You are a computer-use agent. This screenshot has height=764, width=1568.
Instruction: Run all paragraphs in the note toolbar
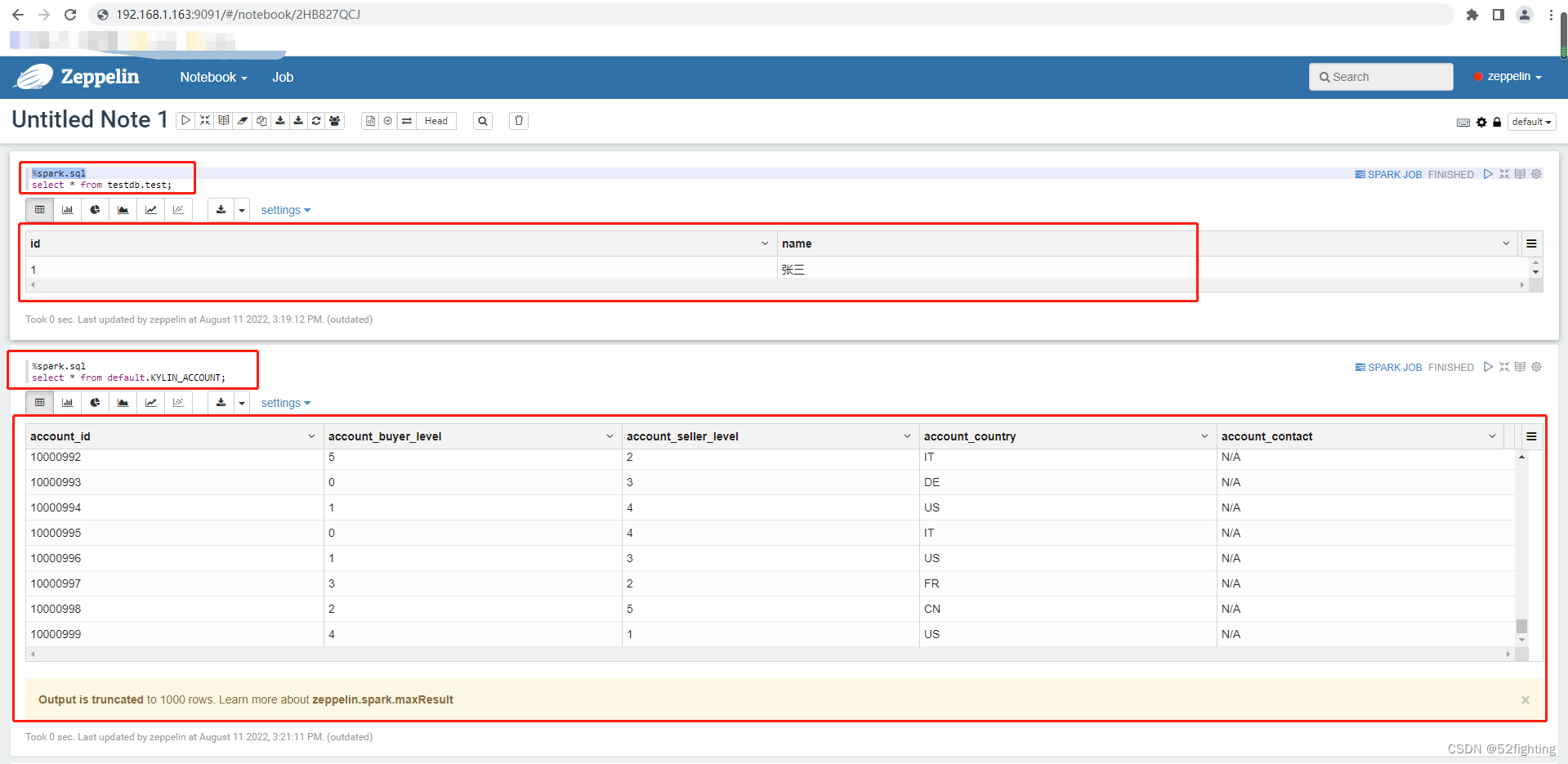coord(185,121)
